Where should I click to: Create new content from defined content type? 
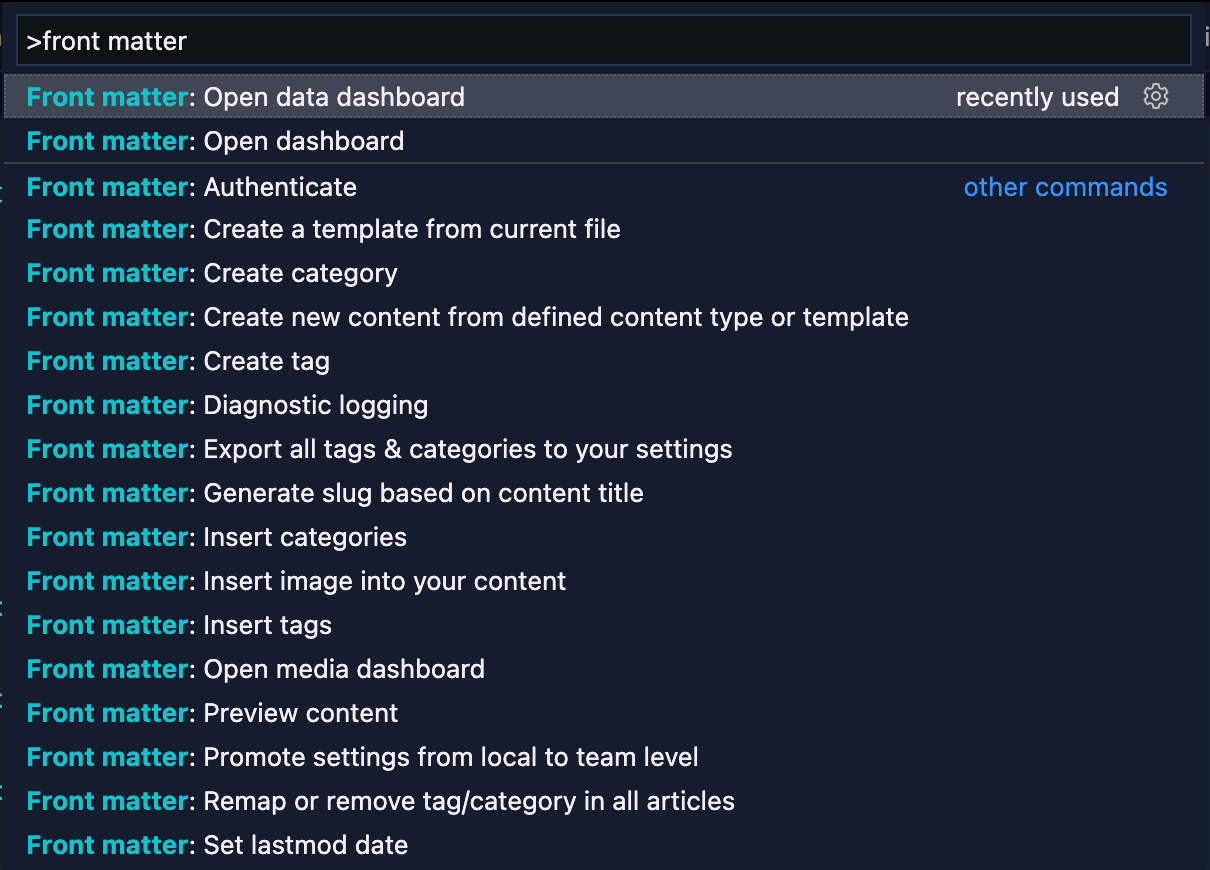tap(556, 317)
